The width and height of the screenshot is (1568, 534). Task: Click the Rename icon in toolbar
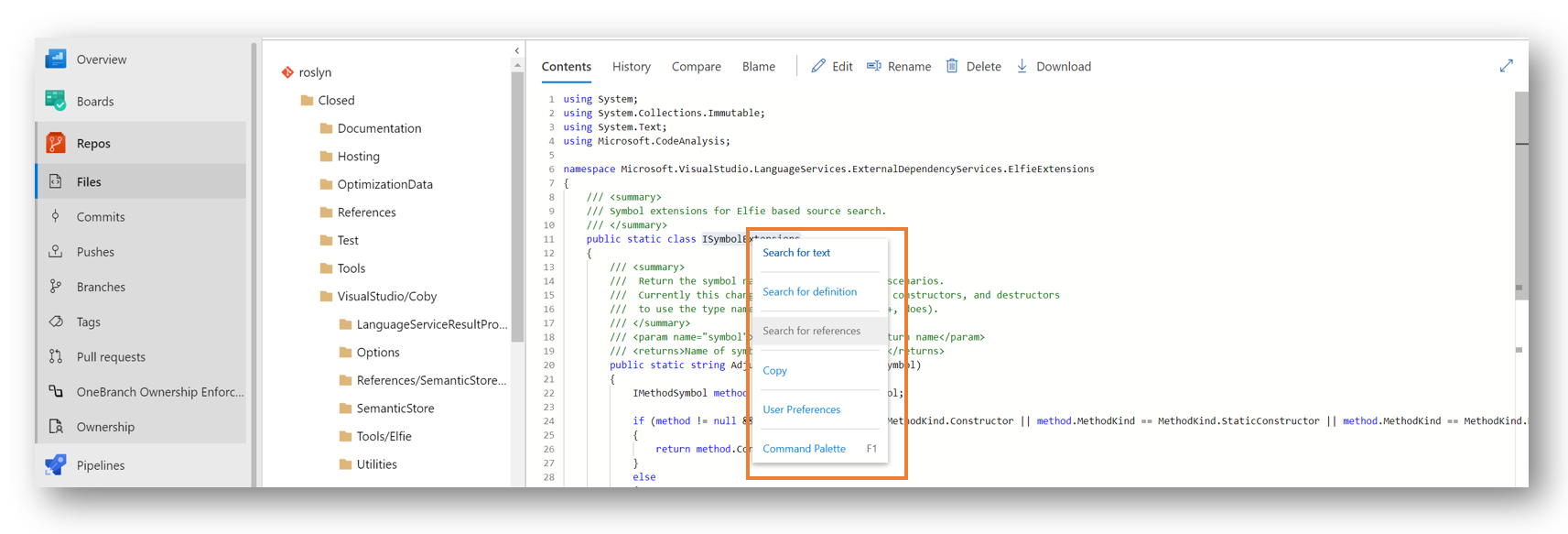click(x=874, y=66)
